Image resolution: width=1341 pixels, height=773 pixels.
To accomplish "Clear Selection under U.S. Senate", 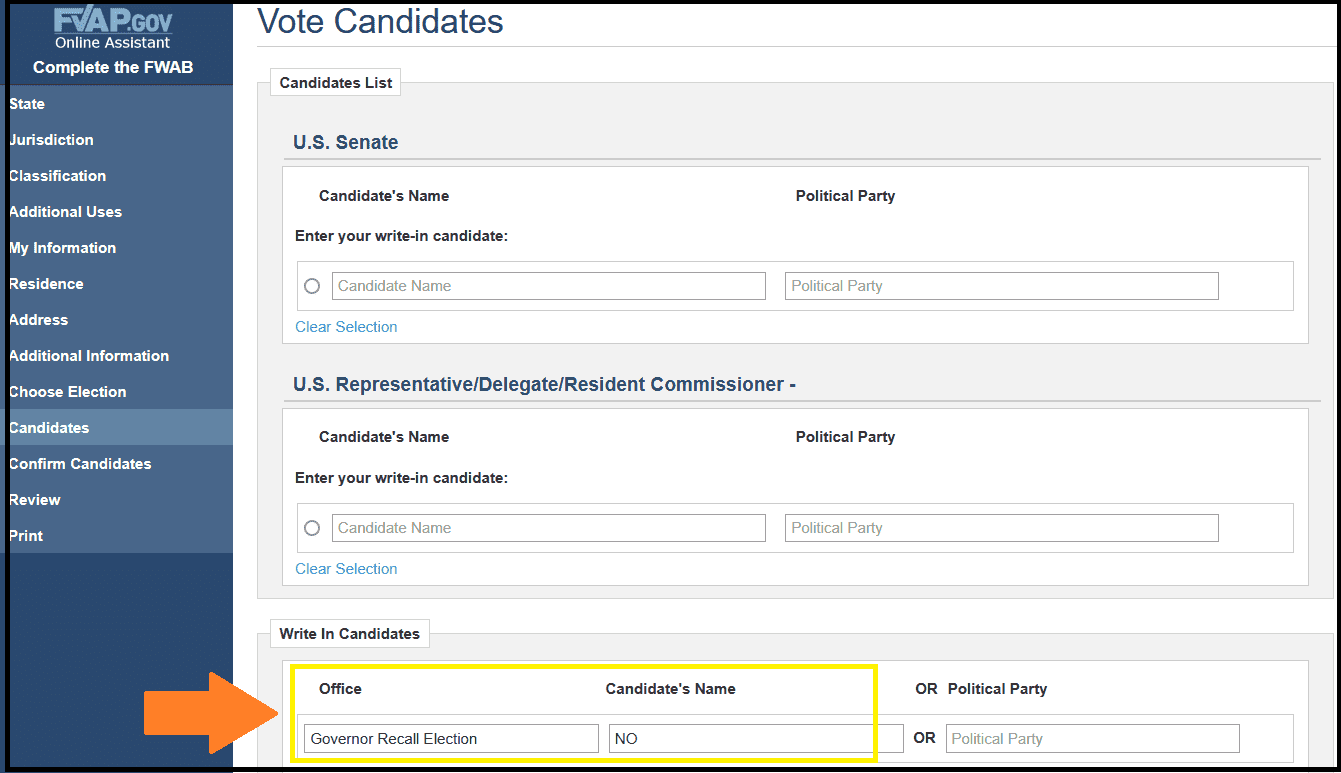I will [x=346, y=327].
